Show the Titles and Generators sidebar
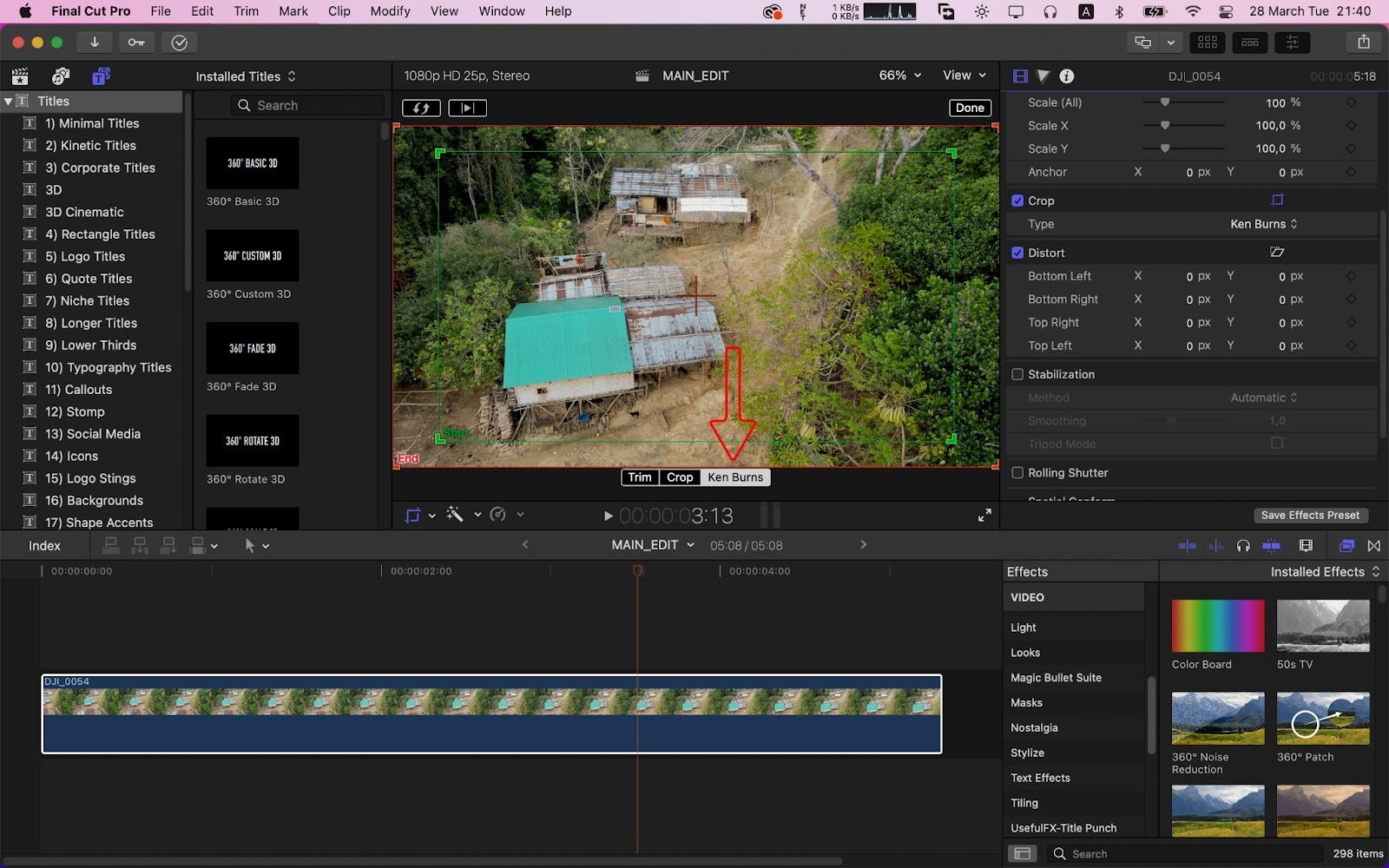This screenshot has height=868, width=1389. click(x=101, y=76)
